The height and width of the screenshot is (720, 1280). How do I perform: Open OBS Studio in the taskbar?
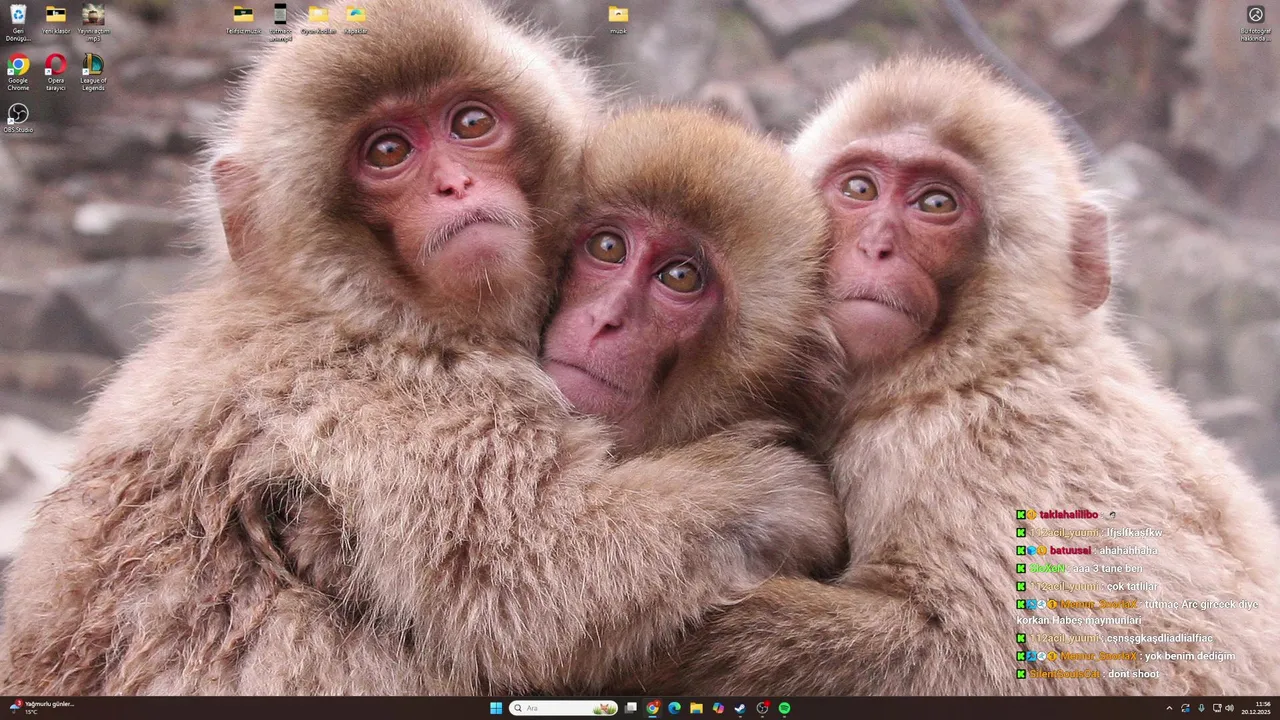click(762, 708)
